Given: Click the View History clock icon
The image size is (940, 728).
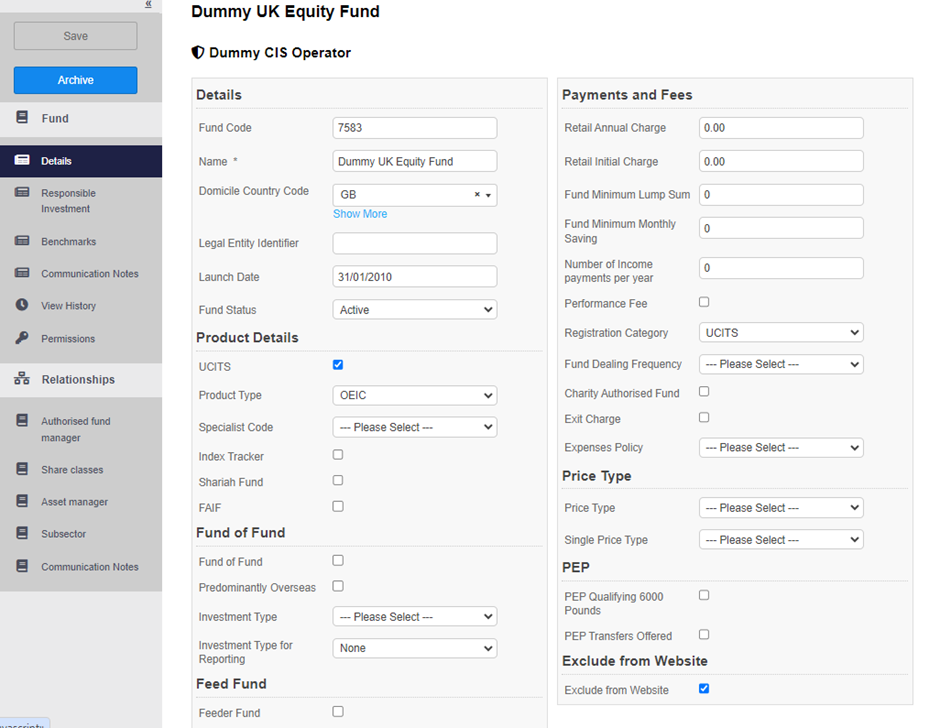Looking at the screenshot, I should point(22,306).
